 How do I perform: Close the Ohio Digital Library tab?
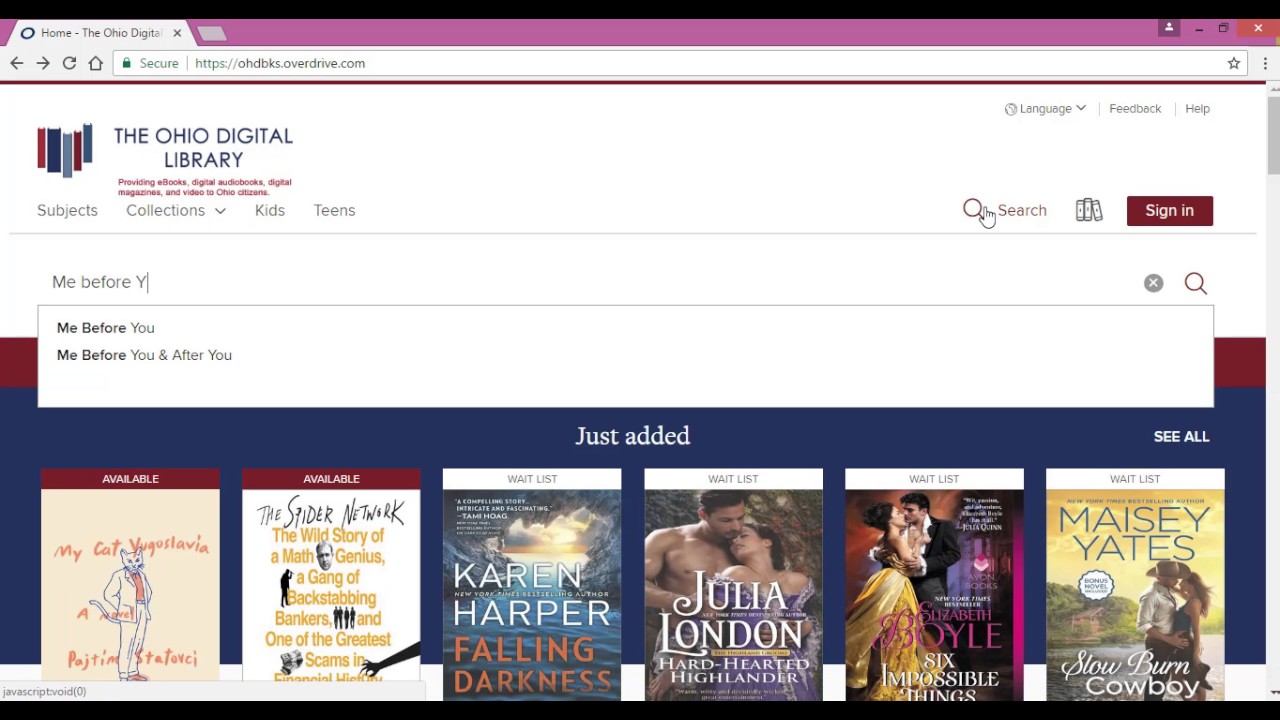pyautogui.click(x=177, y=33)
